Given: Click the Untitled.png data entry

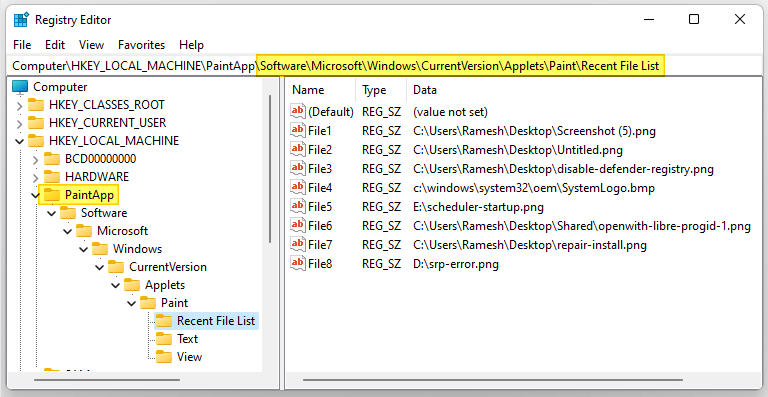Looking at the screenshot, I should (x=518, y=149).
